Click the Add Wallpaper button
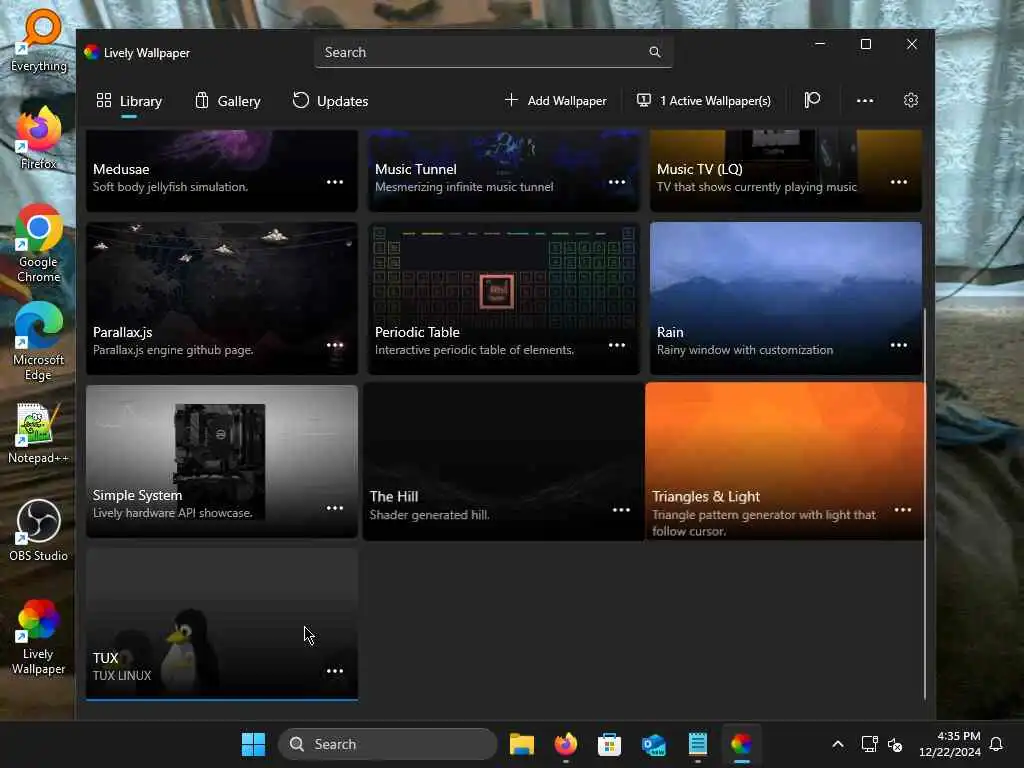This screenshot has width=1024, height=768. pos(555,101)
